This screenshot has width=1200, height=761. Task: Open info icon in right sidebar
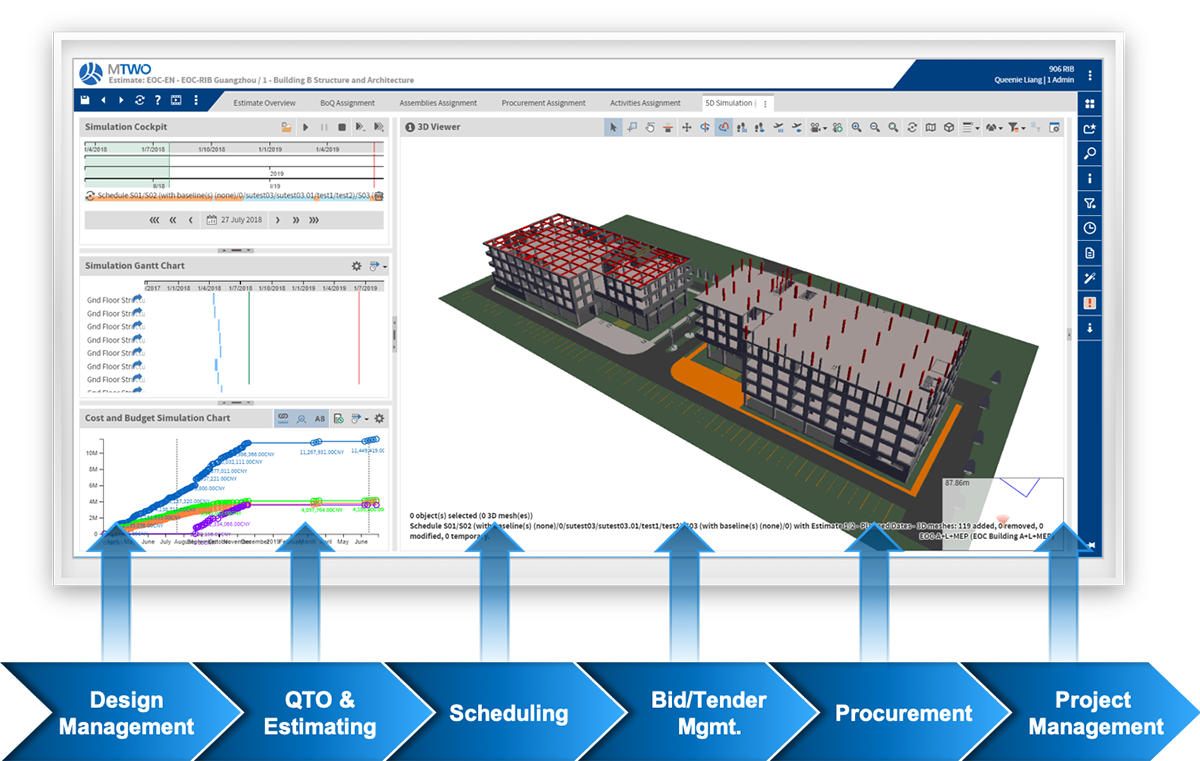(x=1090, y=178)
